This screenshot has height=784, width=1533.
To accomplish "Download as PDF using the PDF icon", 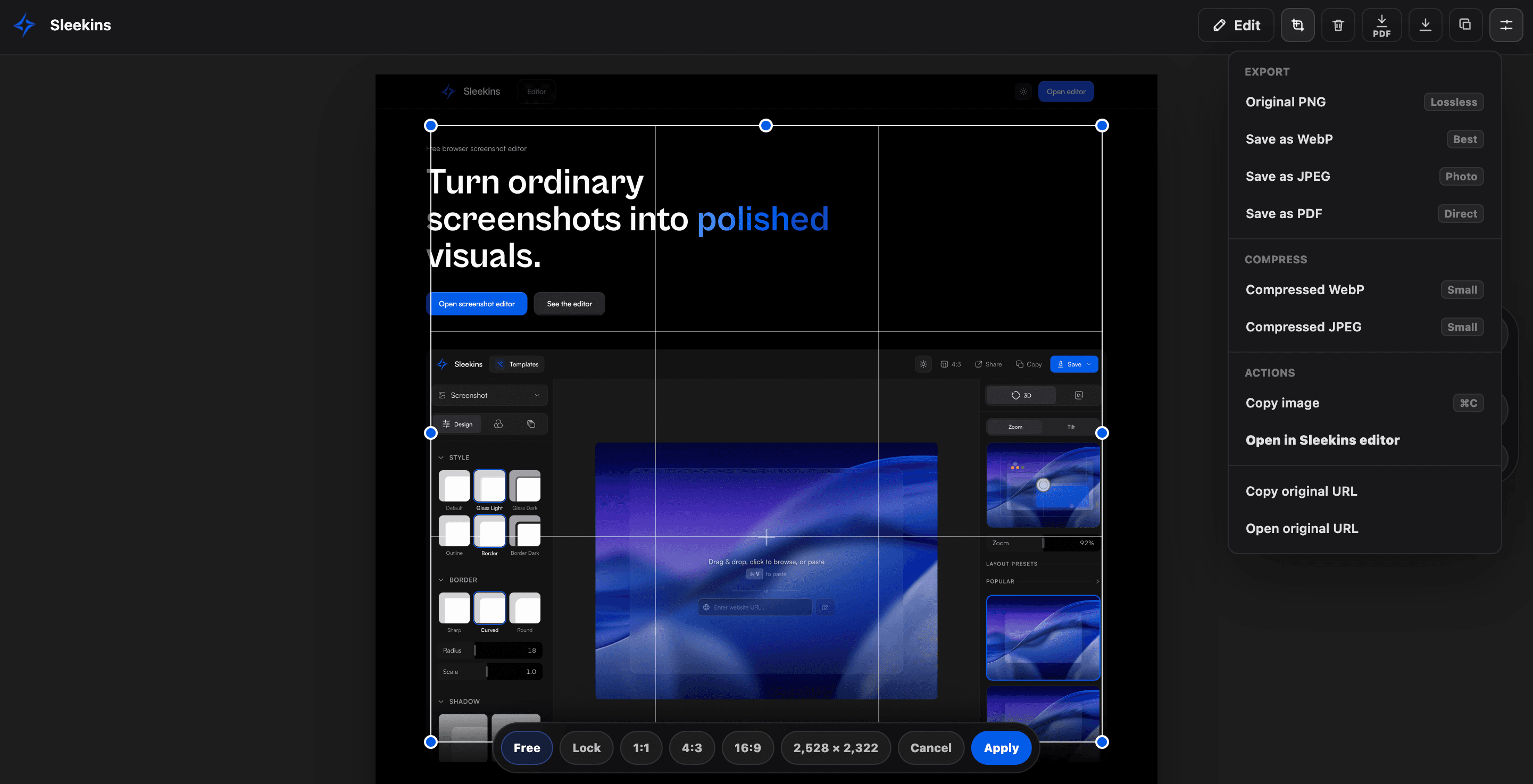I will tap(1381, 25).
